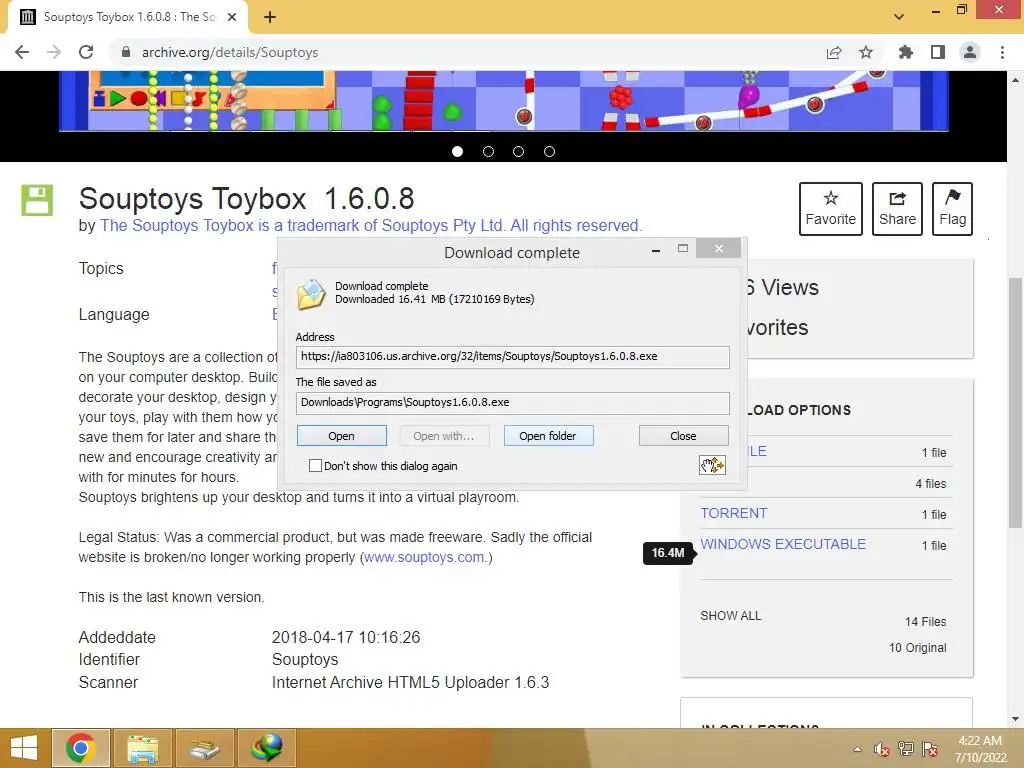Show hidden system tray icons
The width and height of the screenshot is (1024, 768).
click(857, 749)
